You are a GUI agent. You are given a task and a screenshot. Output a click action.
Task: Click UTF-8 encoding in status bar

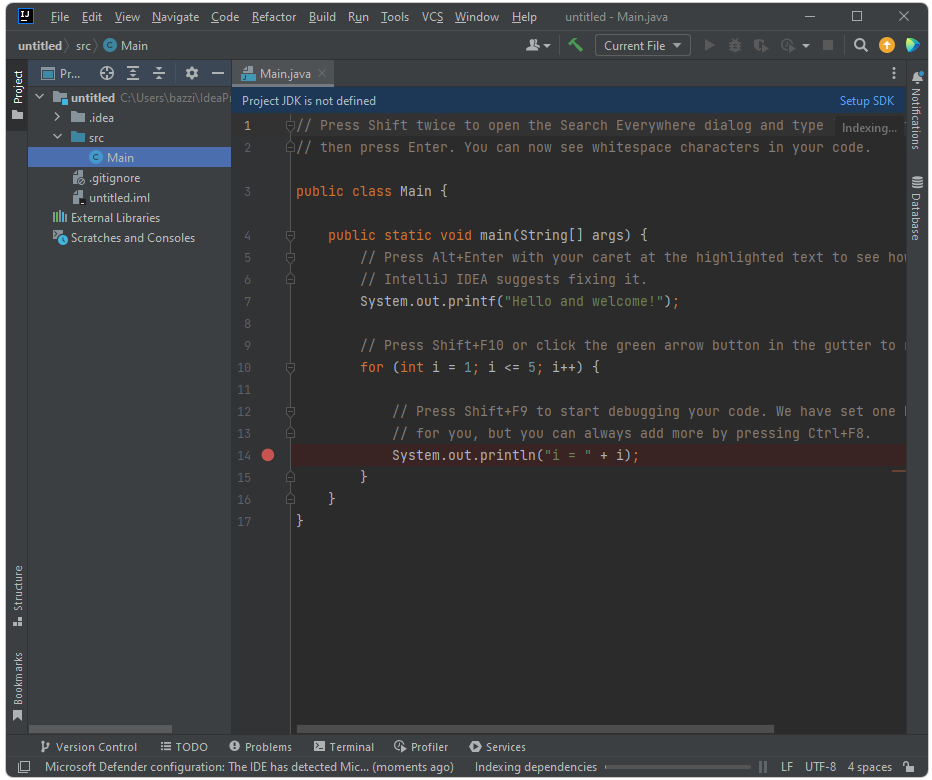click(x=820, y=767)
